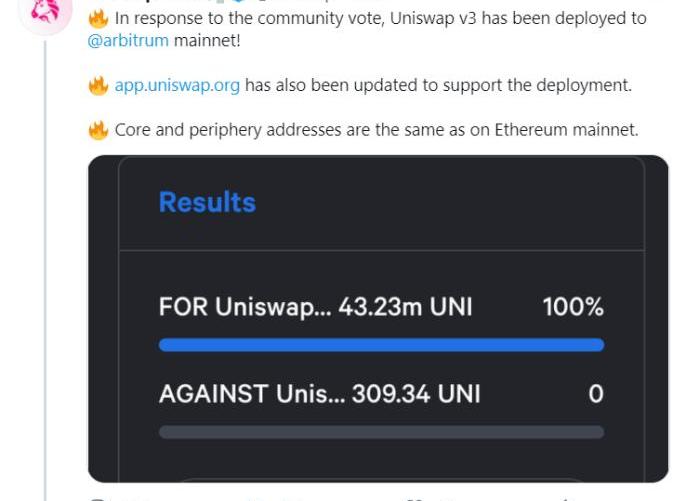Viewport: 687px width, 501px height.
Task: Click the 0 percentage for AGAINST
Action: [595, 394]
